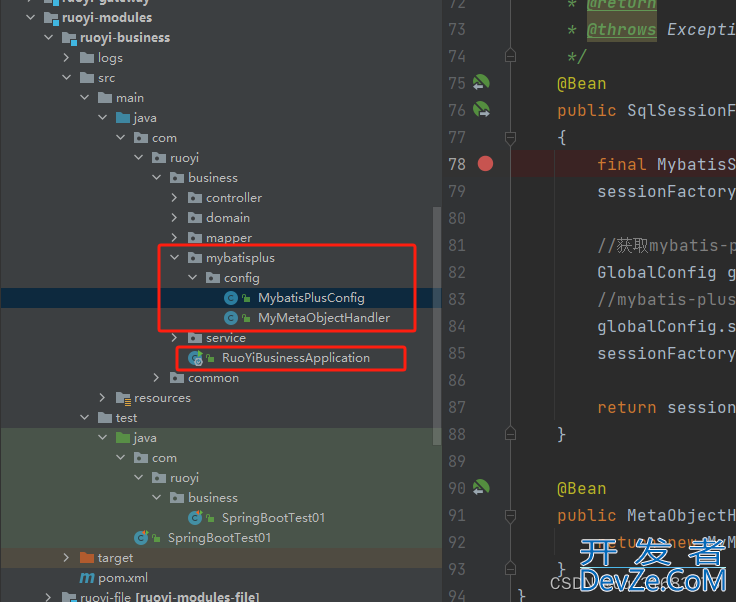Viewport: 736px width, 602px height.
Task: Click the mybatisplus package folder icon
Action: tap(195, 258)
